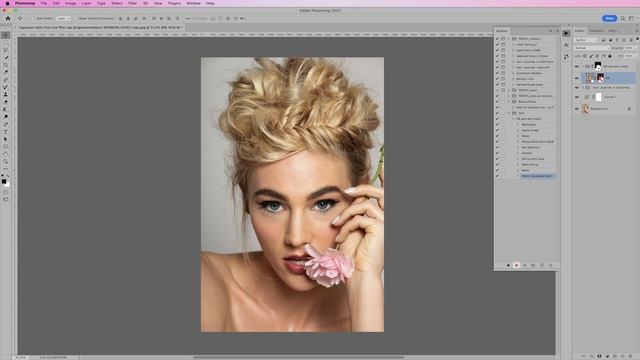The width and height of the screenshot is (640, 360).
Task: Click the horizontal scrollbar below canvas
Action: pyautogui.click(x=298, y=357)
